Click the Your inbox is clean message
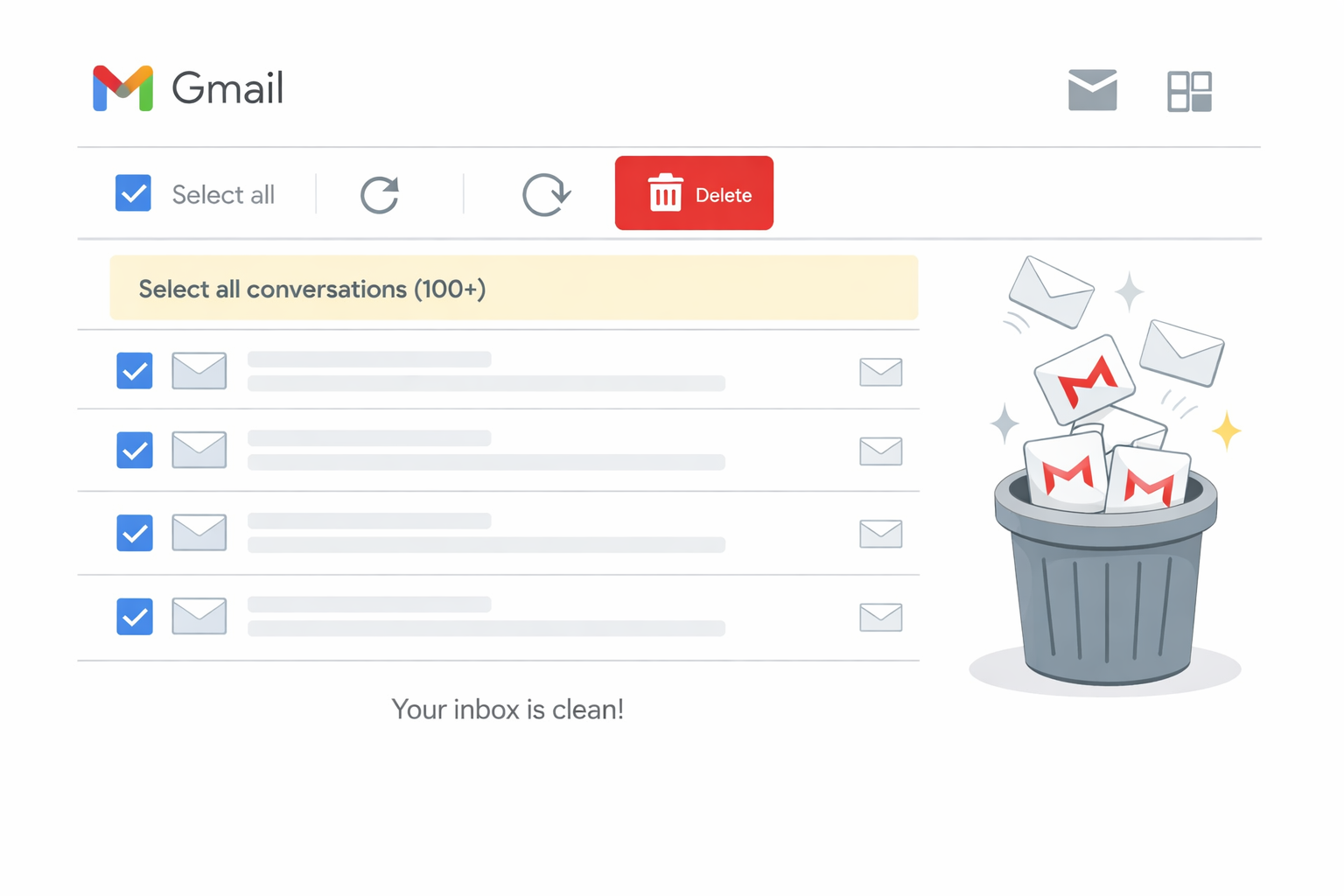The width and height of the screenshot is (1344, 896). [x=507, y=709]
